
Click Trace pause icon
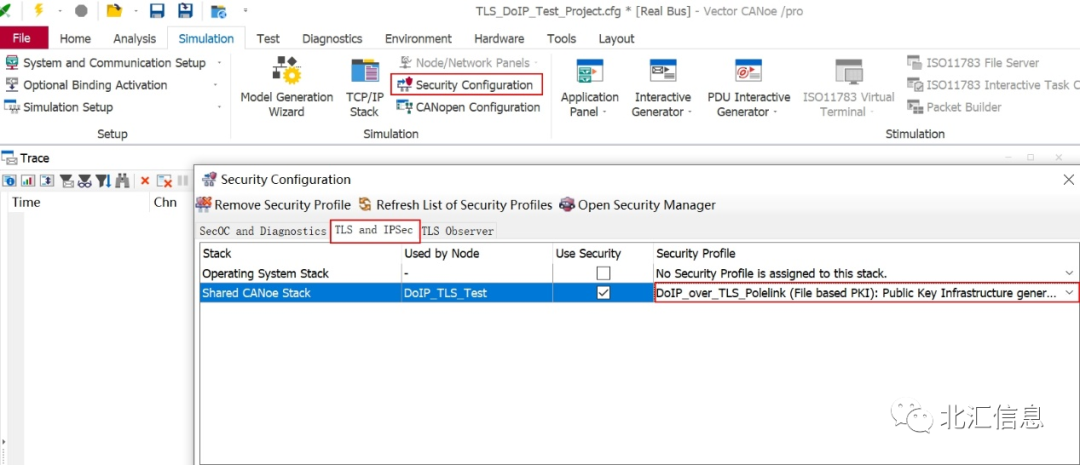point(183,180)
